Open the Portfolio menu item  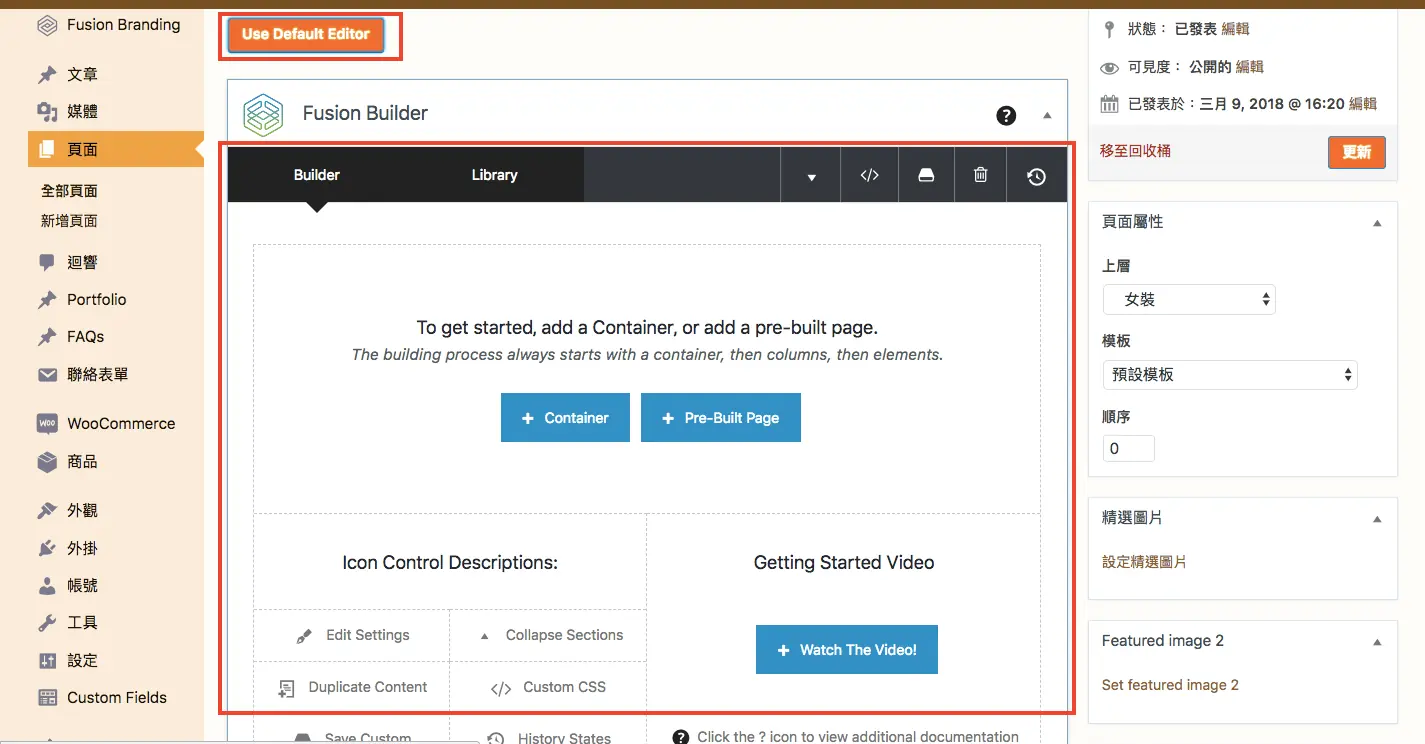pyautogui.click(x=97, y=300)
